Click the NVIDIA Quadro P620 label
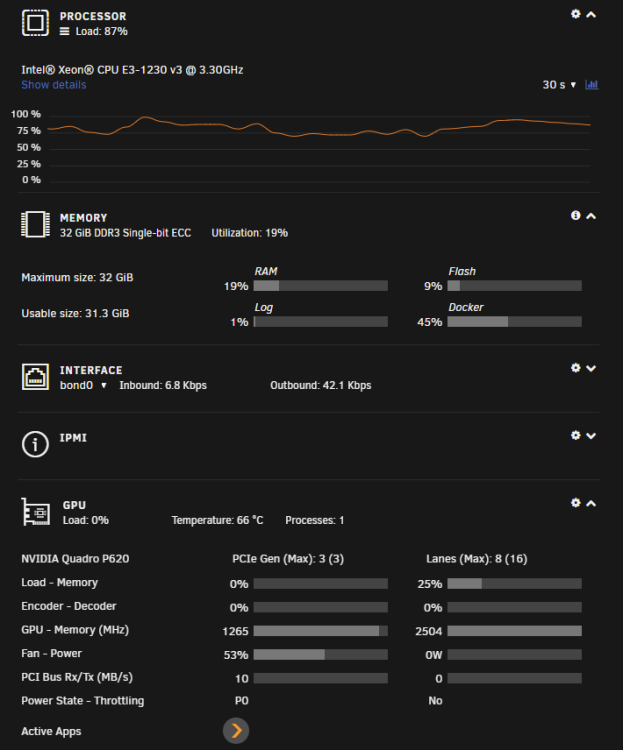 pyautogui.click(x=75, y=559)
